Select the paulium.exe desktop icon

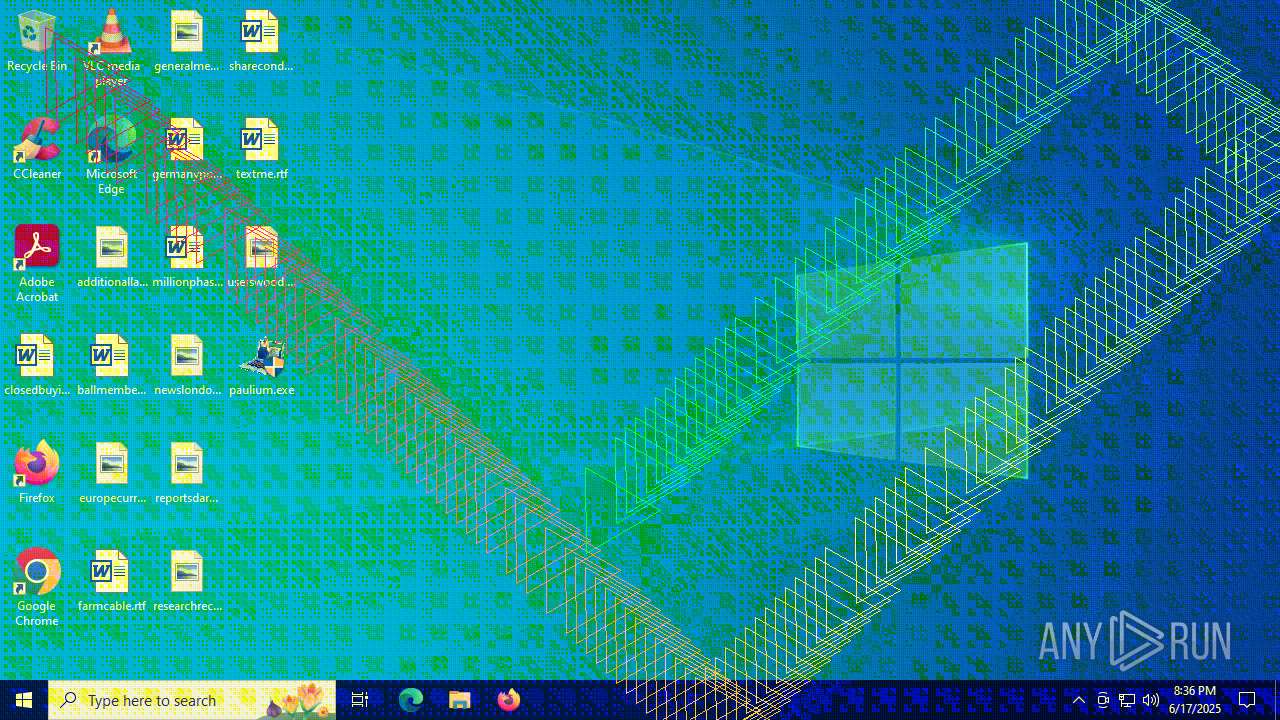pyautogui.click(x=261, y=366)
